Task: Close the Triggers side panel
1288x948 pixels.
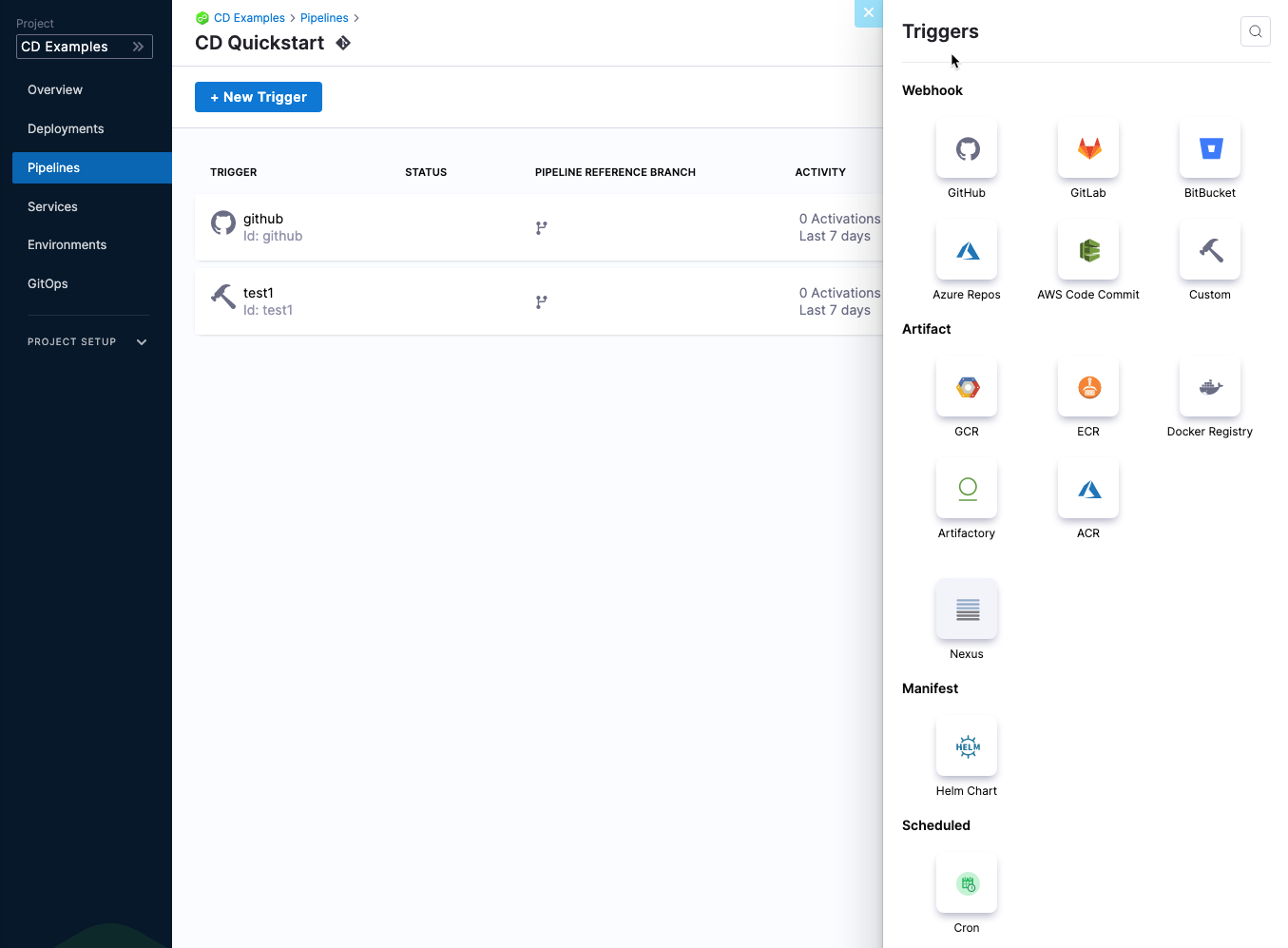Action: [868, 13]
